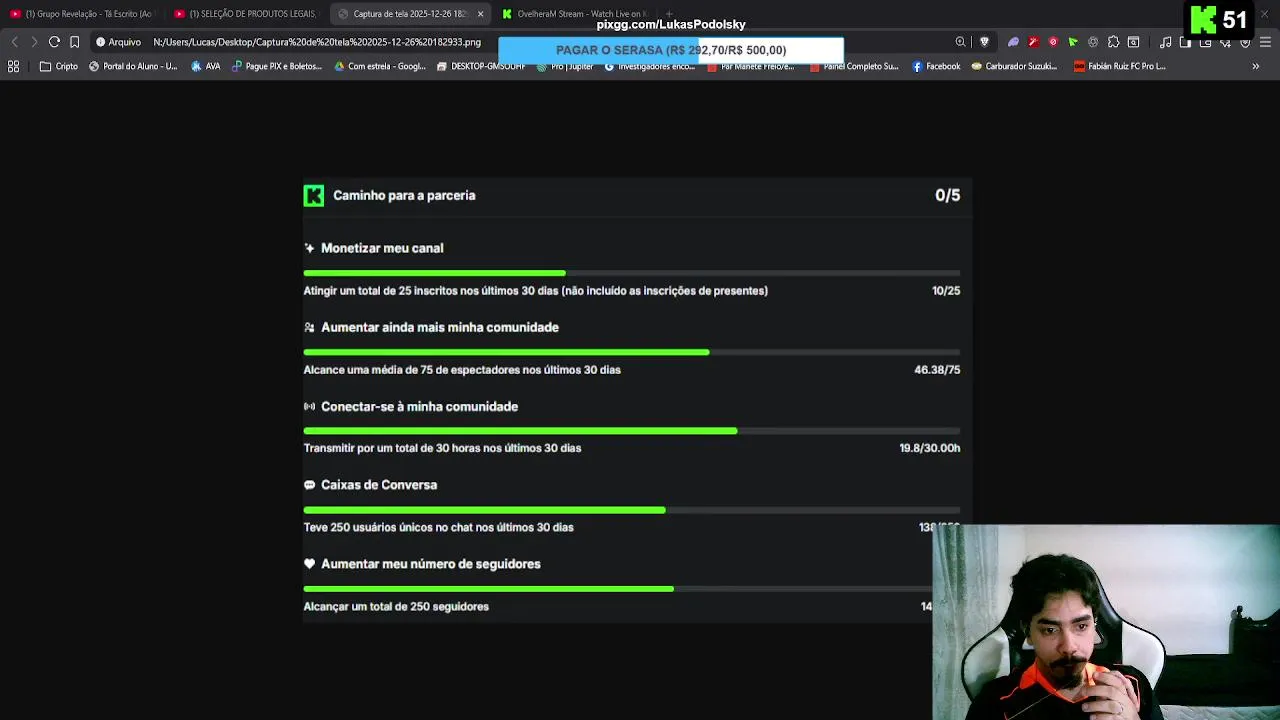Switch to Grupo Revelação YouTube tab
The image size is (1280, 720).
pos(82,14)
